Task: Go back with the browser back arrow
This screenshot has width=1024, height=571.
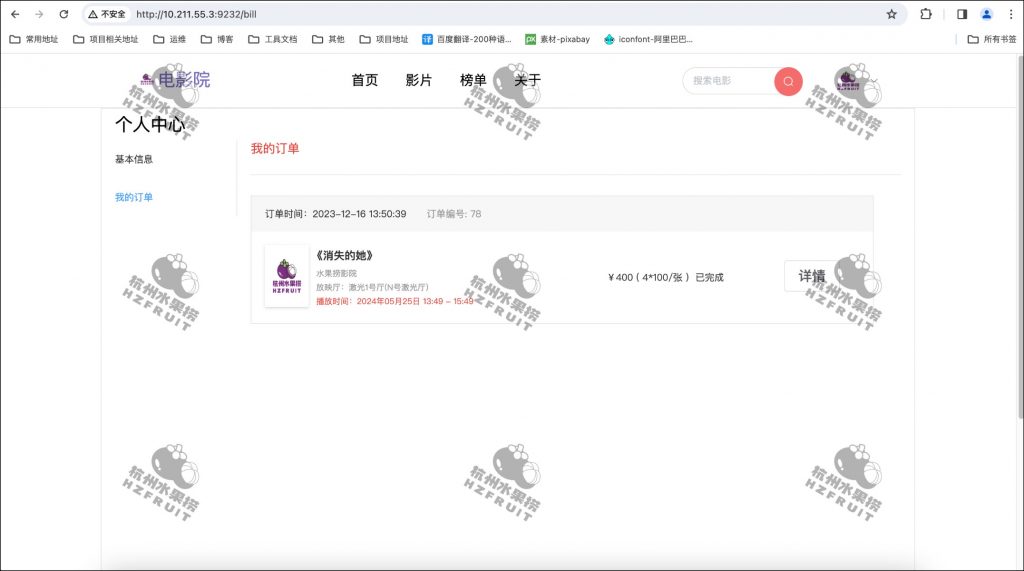Action: [x=15, y=14]
